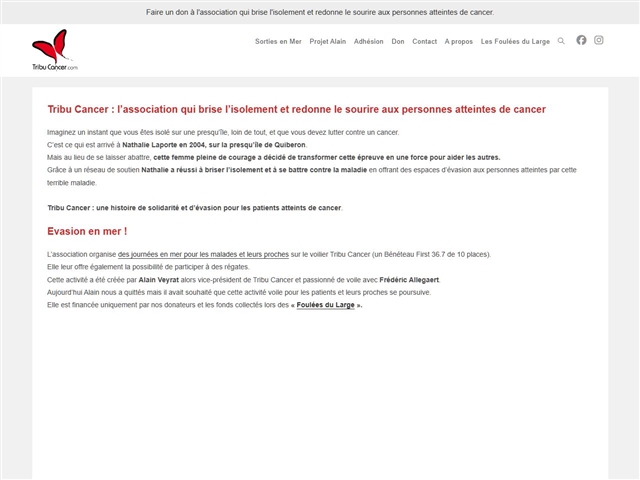
Task: Navigate to the Contact page
Action: (x=424, y=41)
